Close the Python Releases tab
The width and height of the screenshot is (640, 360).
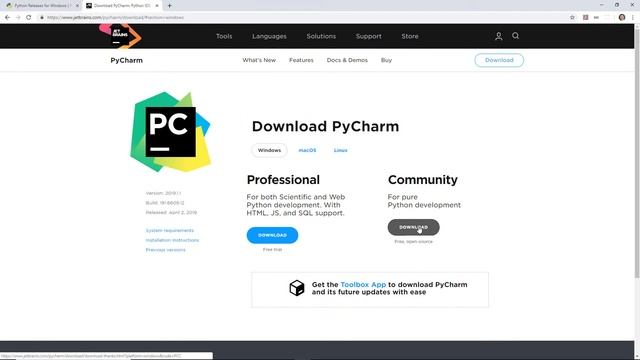[77, 6]
